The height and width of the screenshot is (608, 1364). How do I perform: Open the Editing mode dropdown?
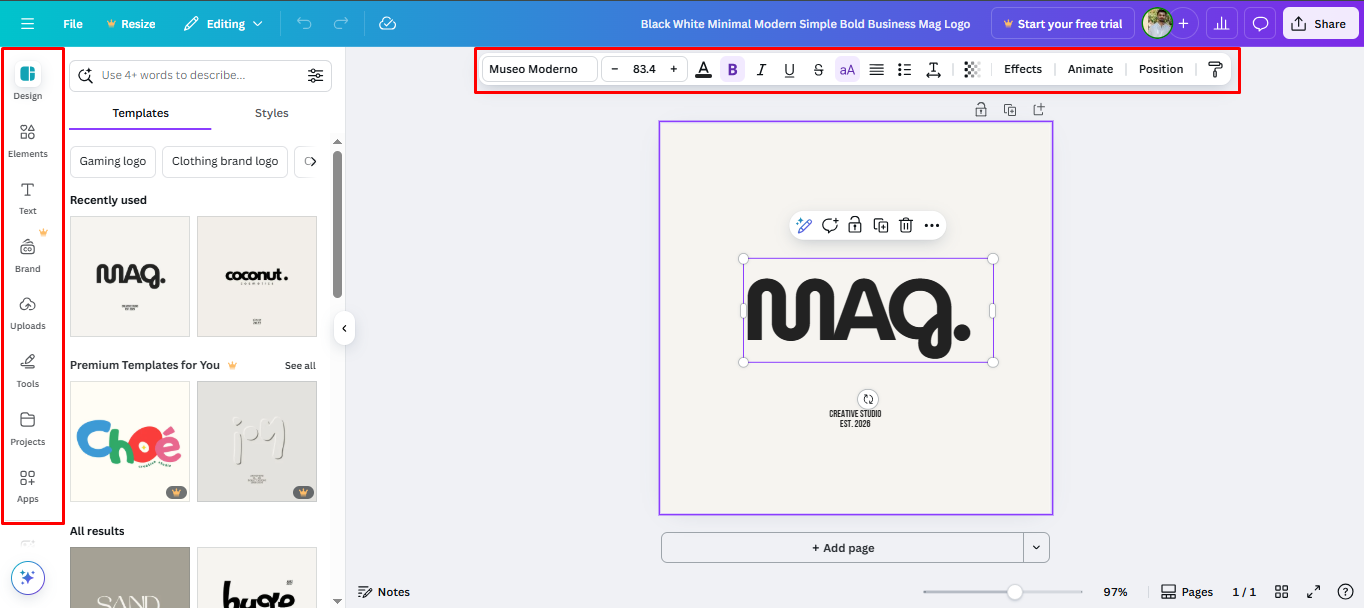coord(223,22)
